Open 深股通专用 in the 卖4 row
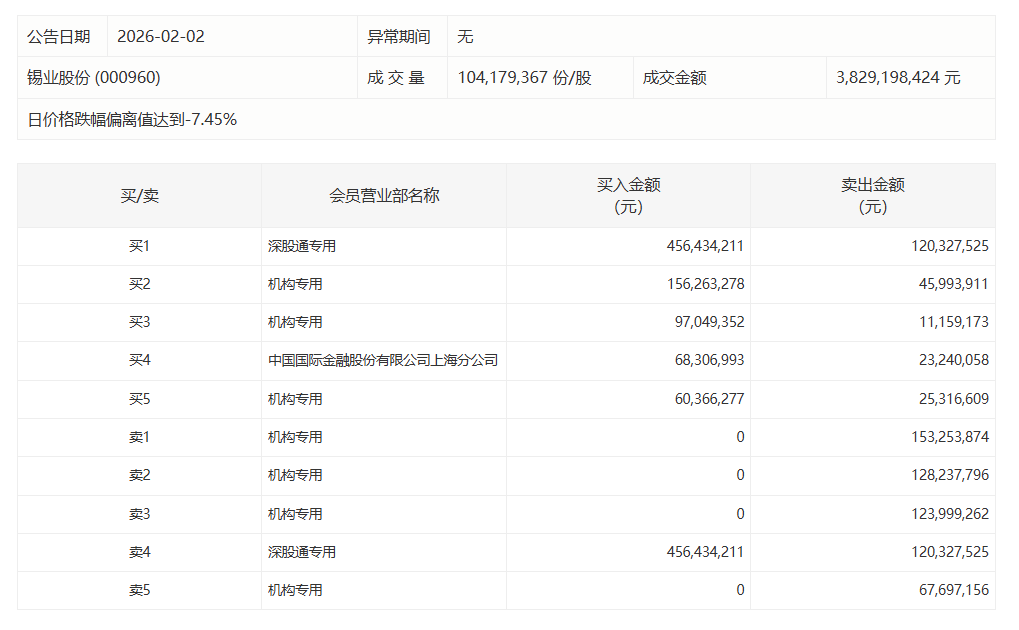 tap(301, 552)
